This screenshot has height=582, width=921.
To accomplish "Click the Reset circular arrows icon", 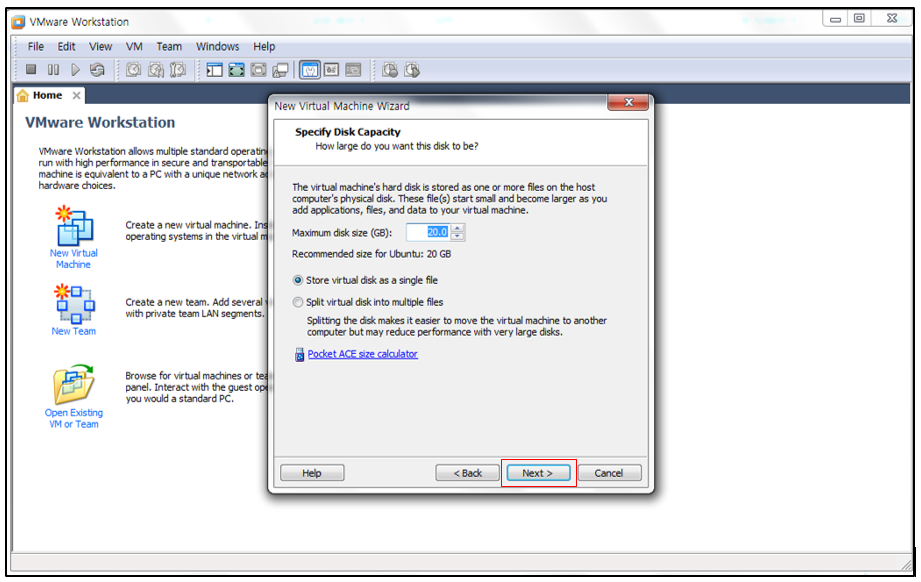I will (97, 70).
